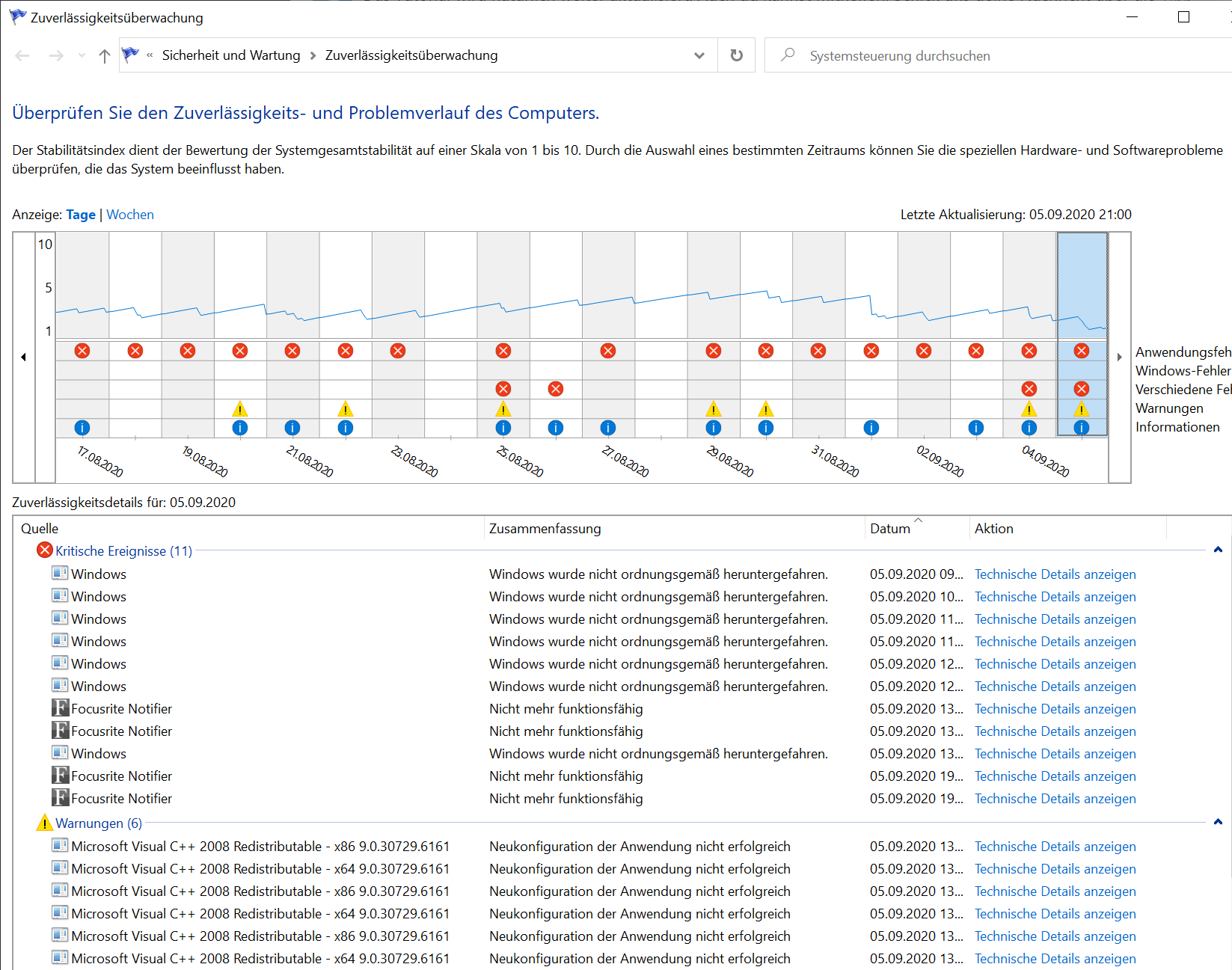
Task: Open Technische Details anzeigen for first Windows event
Action: (x=1055, y=574)
